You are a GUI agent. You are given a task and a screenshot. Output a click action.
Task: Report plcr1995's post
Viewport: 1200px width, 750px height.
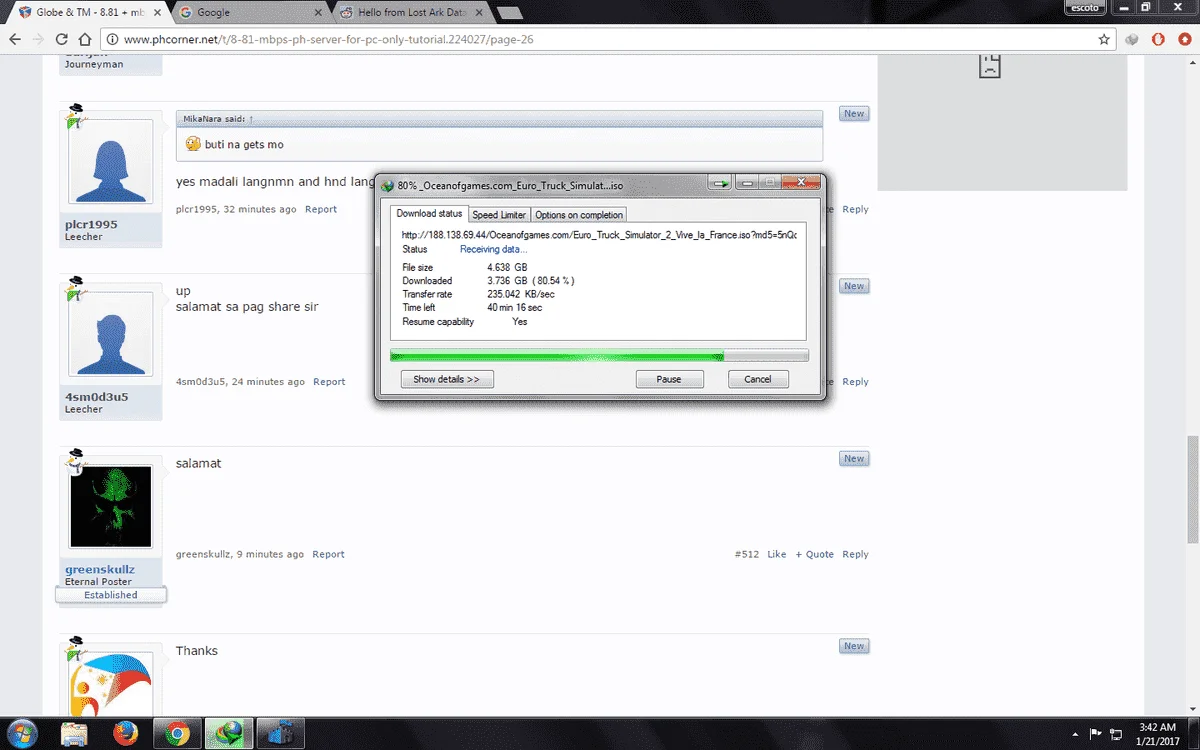321,209
